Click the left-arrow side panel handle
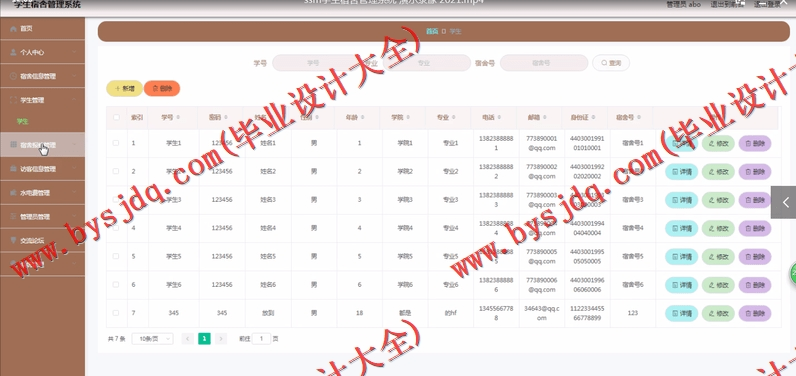The image size is (796, 376). (x=784, y=202)
